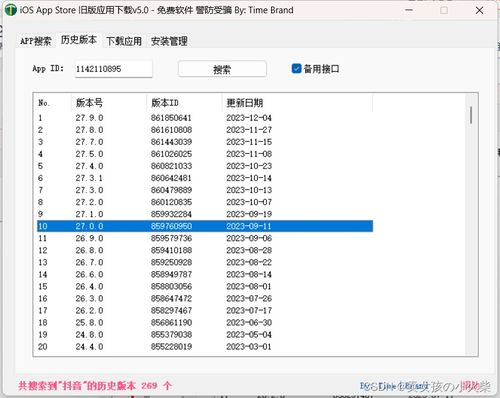This screenshot has width=500, height=398.
Task: Select version ID 861443039
Action: [x=171, y=142]
